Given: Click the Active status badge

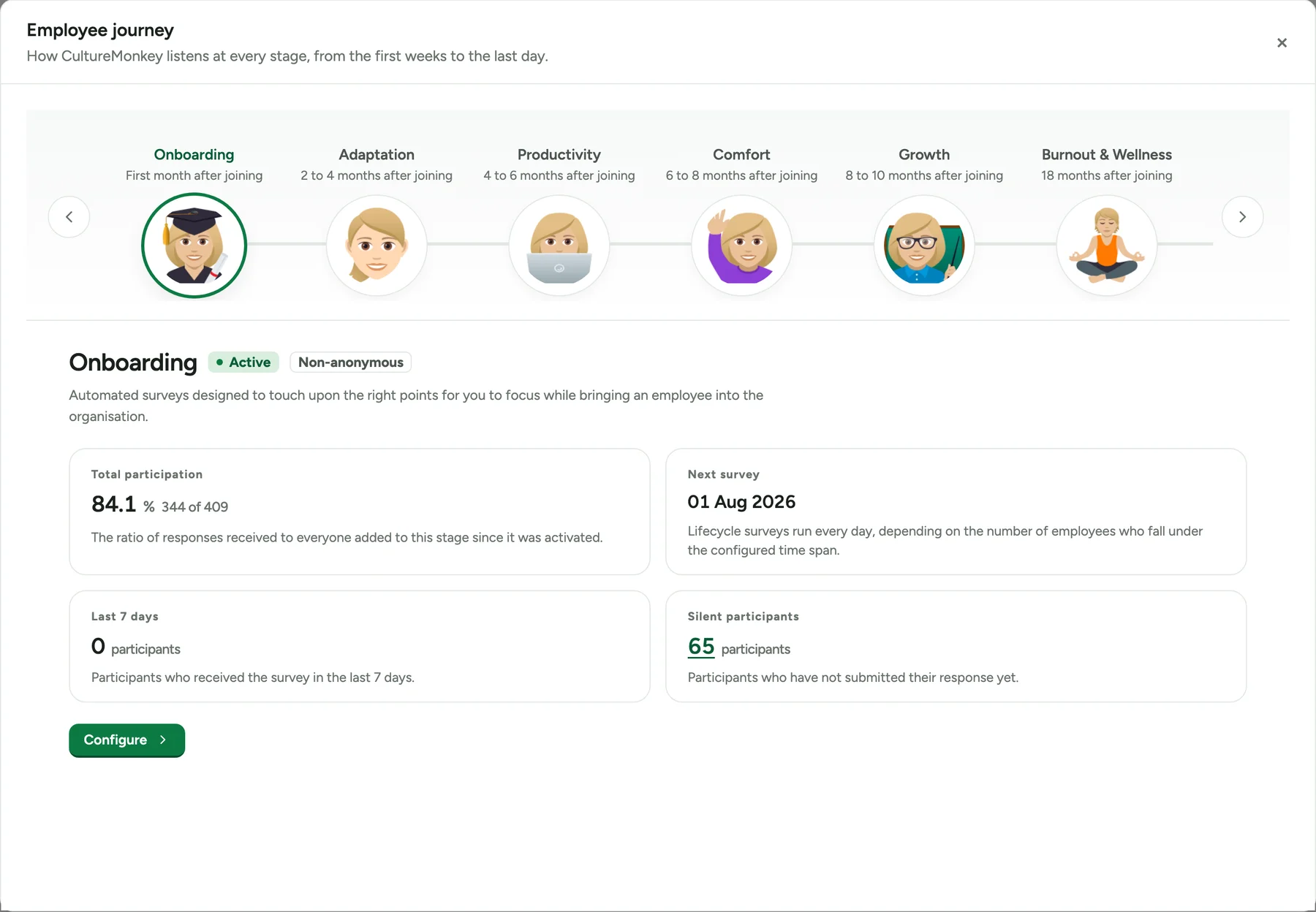Looking at the screenshot, I should pyautogui.click(x=243, y=362).
